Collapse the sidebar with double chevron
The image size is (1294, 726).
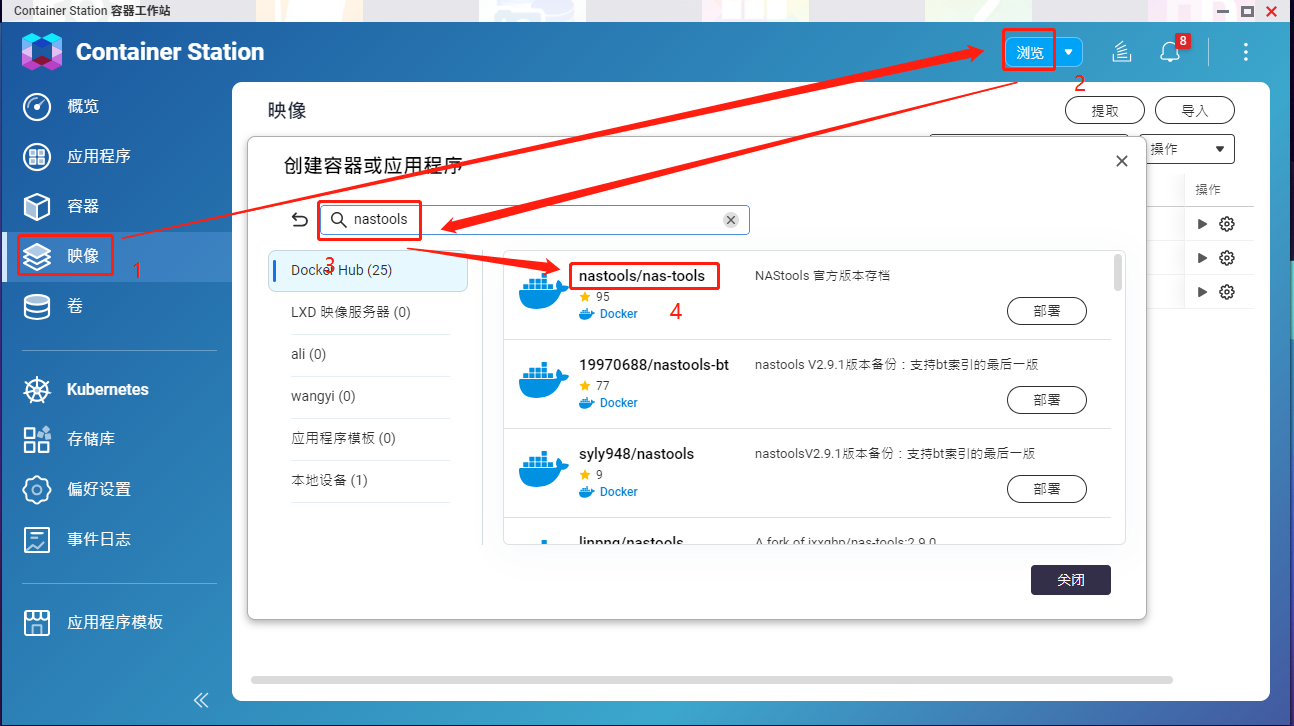[x=201, y=700]
